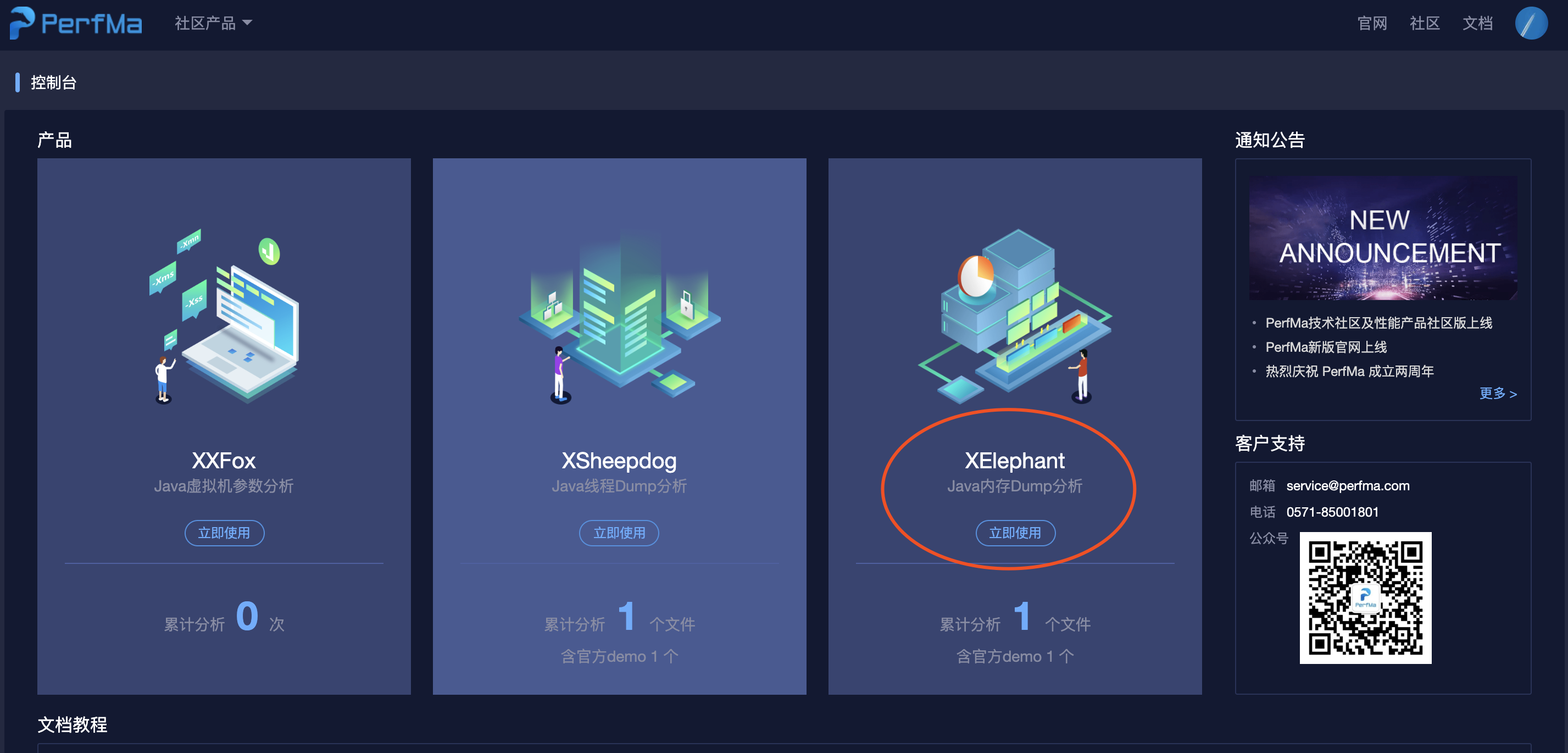Click the XElephant product title
The height and width of the screenshot is (753, 1568).
(x=1015, y=460)
